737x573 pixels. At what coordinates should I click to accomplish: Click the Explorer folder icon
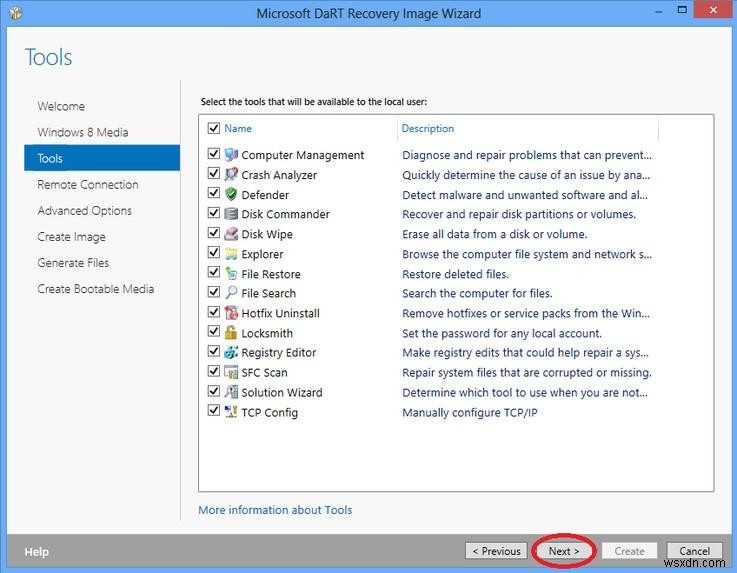[231, 254]
